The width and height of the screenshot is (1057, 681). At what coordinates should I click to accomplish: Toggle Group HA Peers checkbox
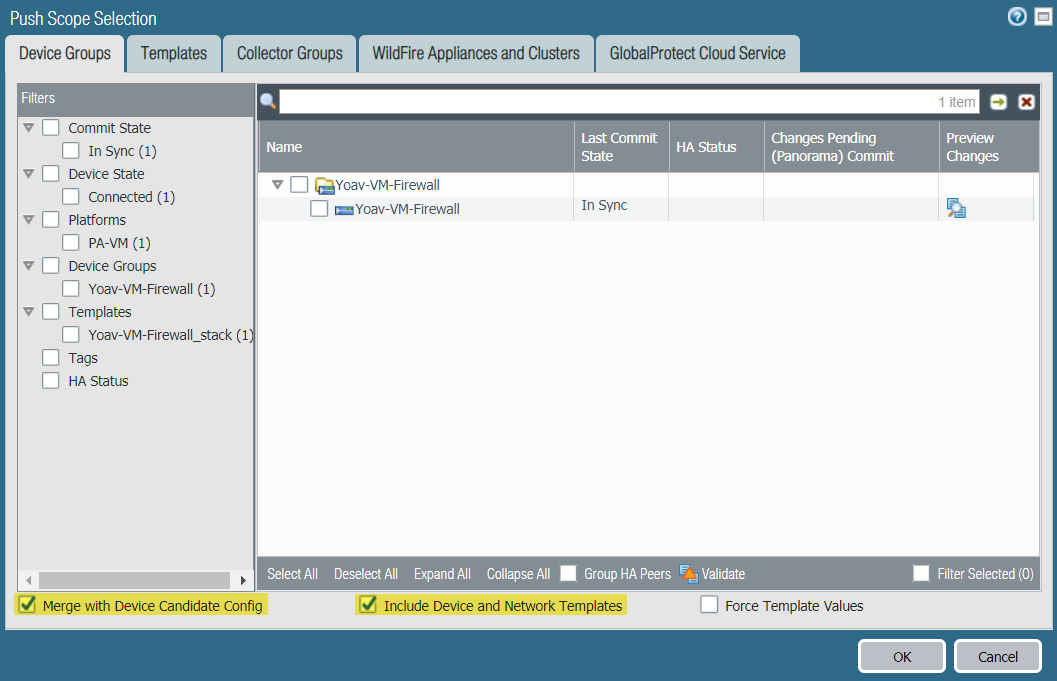click(x=569, y=573)
